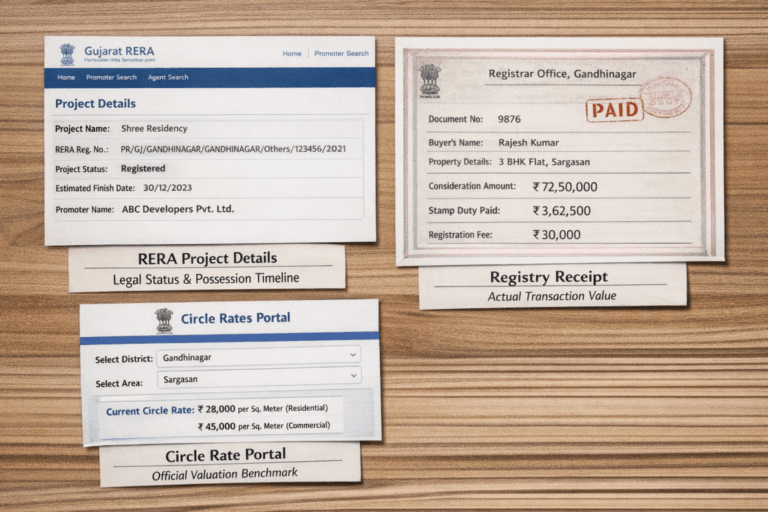This screenshot has height=512, width=768.
Task: Open the Select District dropdown showing Gandhinagar
Action: pyautogui.click(x=258, y=356)
